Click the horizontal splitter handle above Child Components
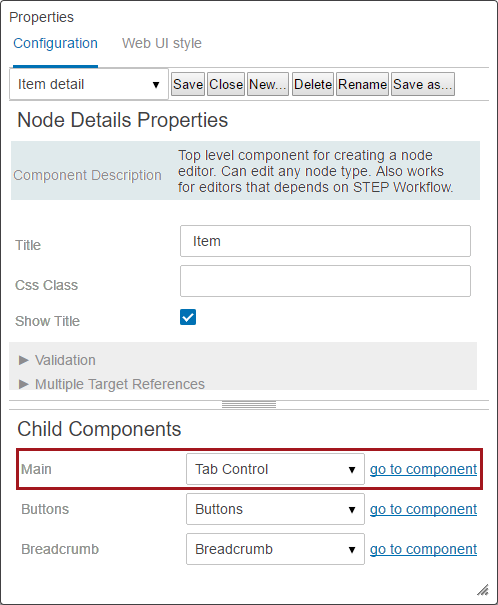Image resolution: width=498 pixels, height=605 pixels. point(249,404)
